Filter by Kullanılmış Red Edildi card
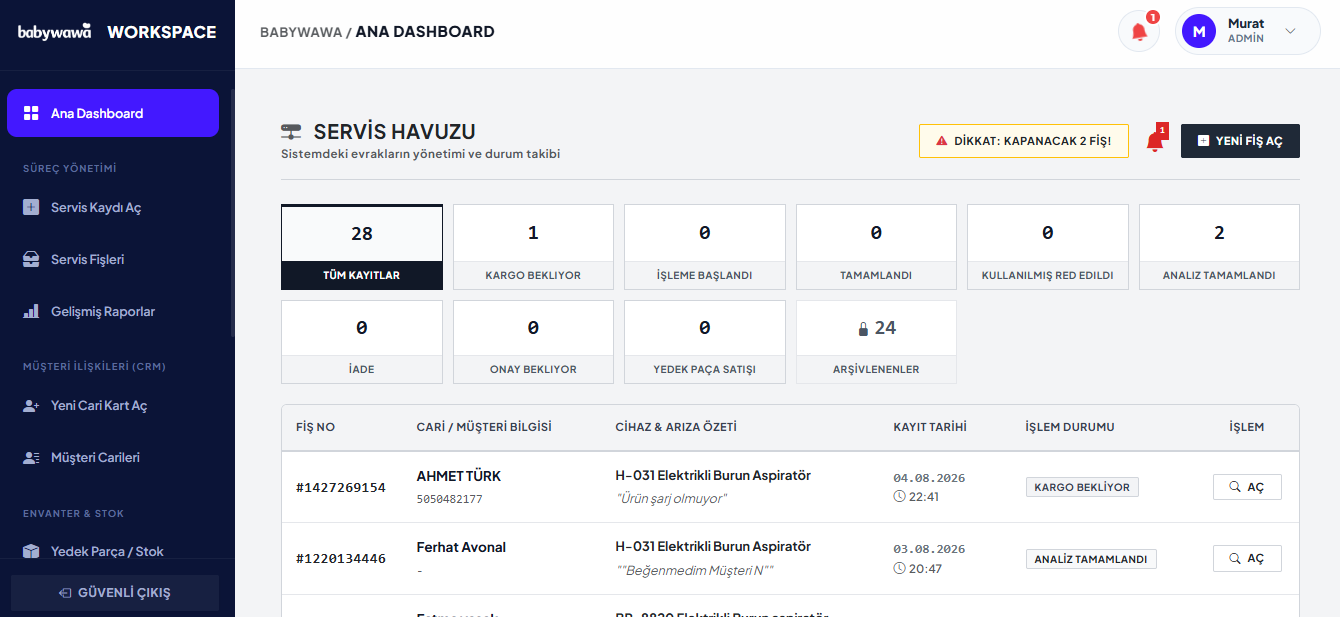1340x617 pixels. click(1048, 247)
